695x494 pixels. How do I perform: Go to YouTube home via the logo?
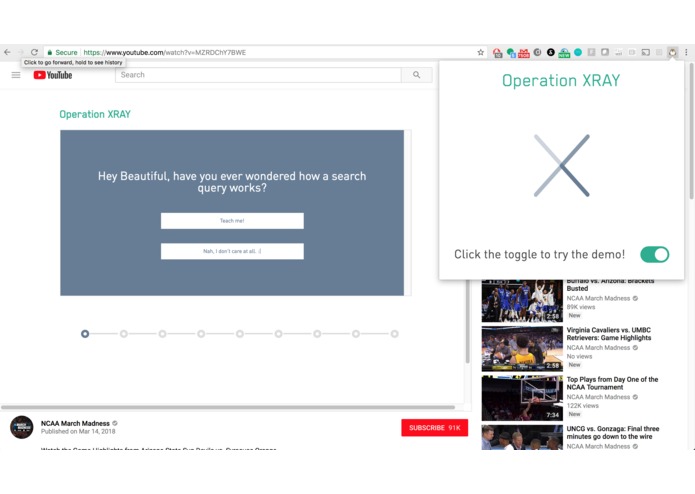53,75
